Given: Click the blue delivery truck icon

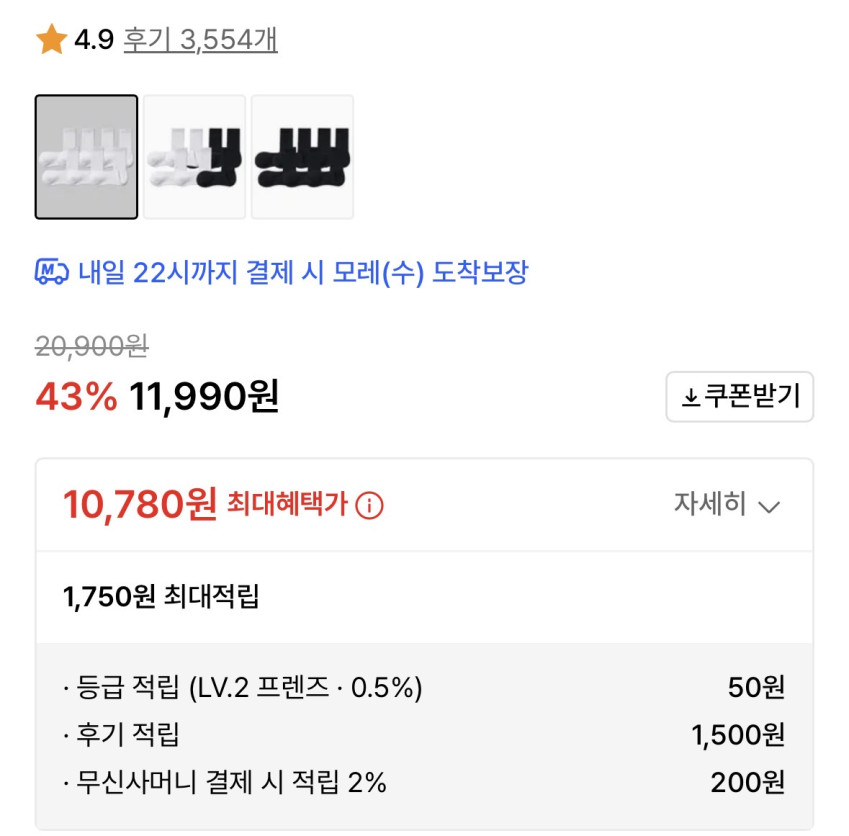Looking at the screenshot, I should coord(51,272).
